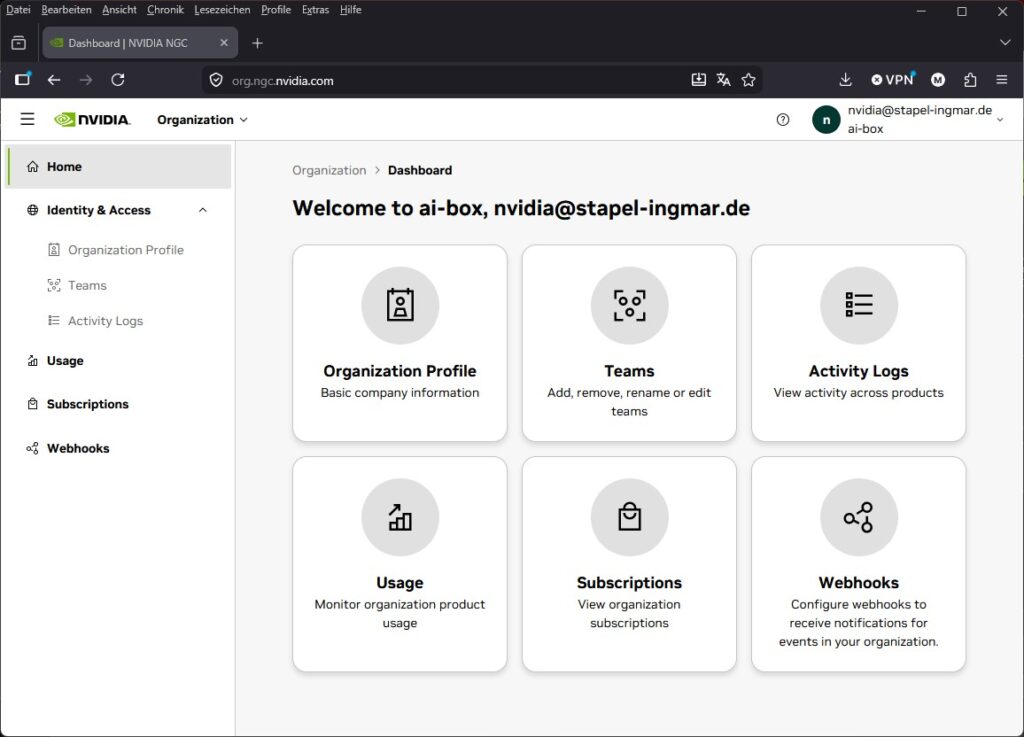The image size is (1024, 737).
Task: Collapse the Identity & Access section chevron
Action: (x=202, y=210)
